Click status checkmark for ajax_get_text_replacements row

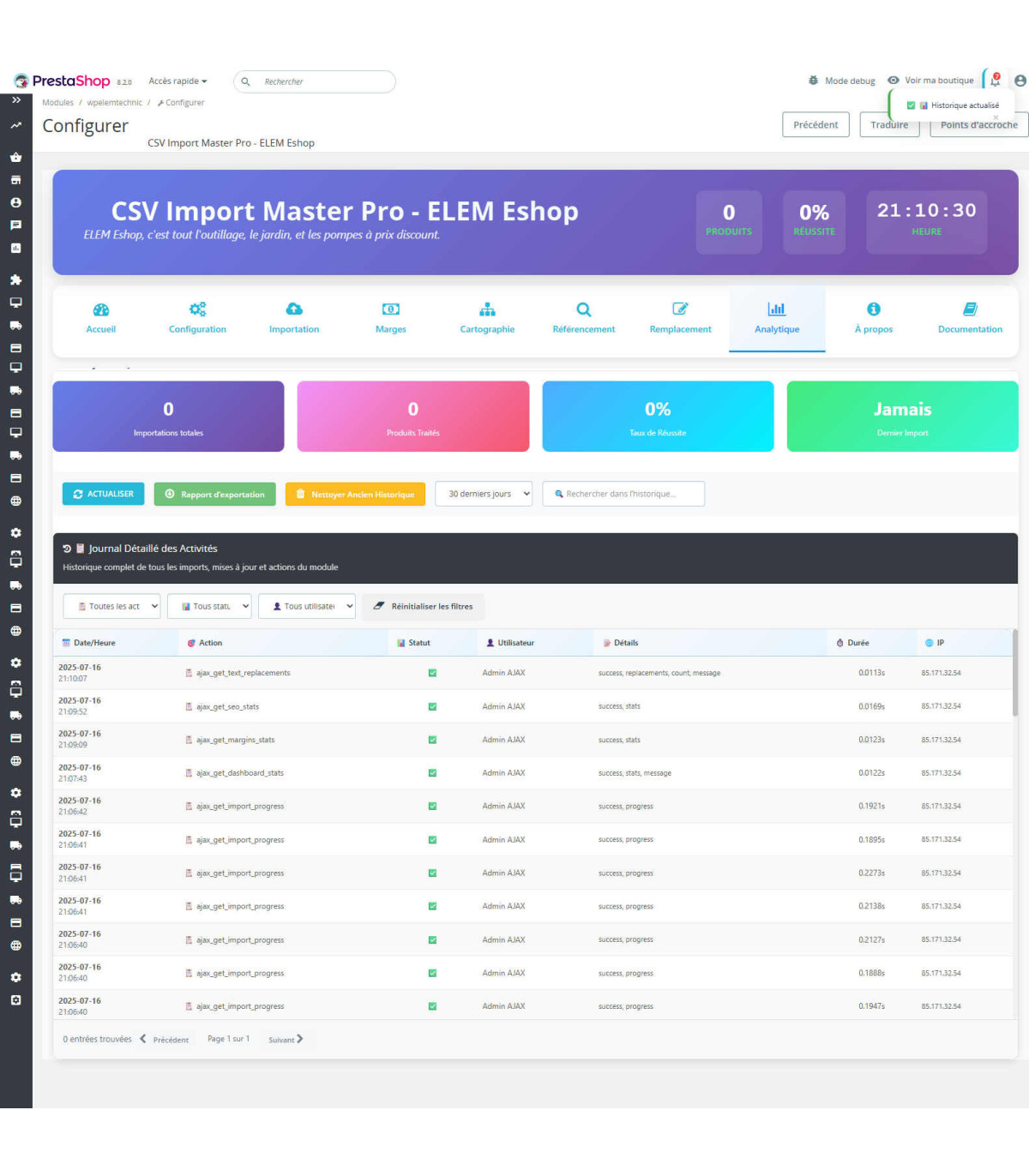pos(432,673)
